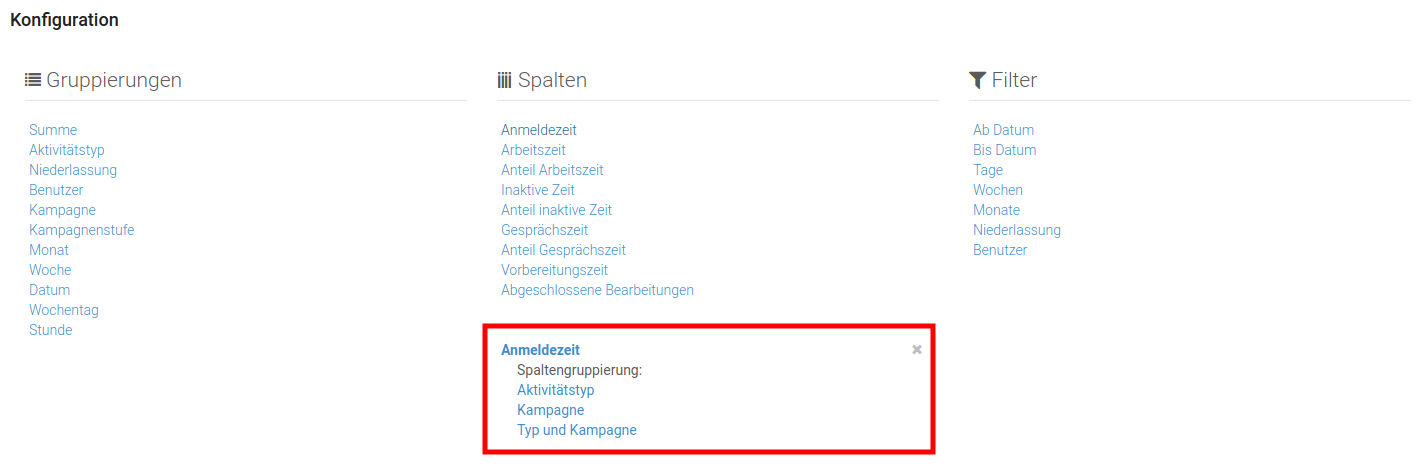The width and height of the screenshot is (1428, 466).
Task: Choose the Monate filter
Action: coord(997,210)
